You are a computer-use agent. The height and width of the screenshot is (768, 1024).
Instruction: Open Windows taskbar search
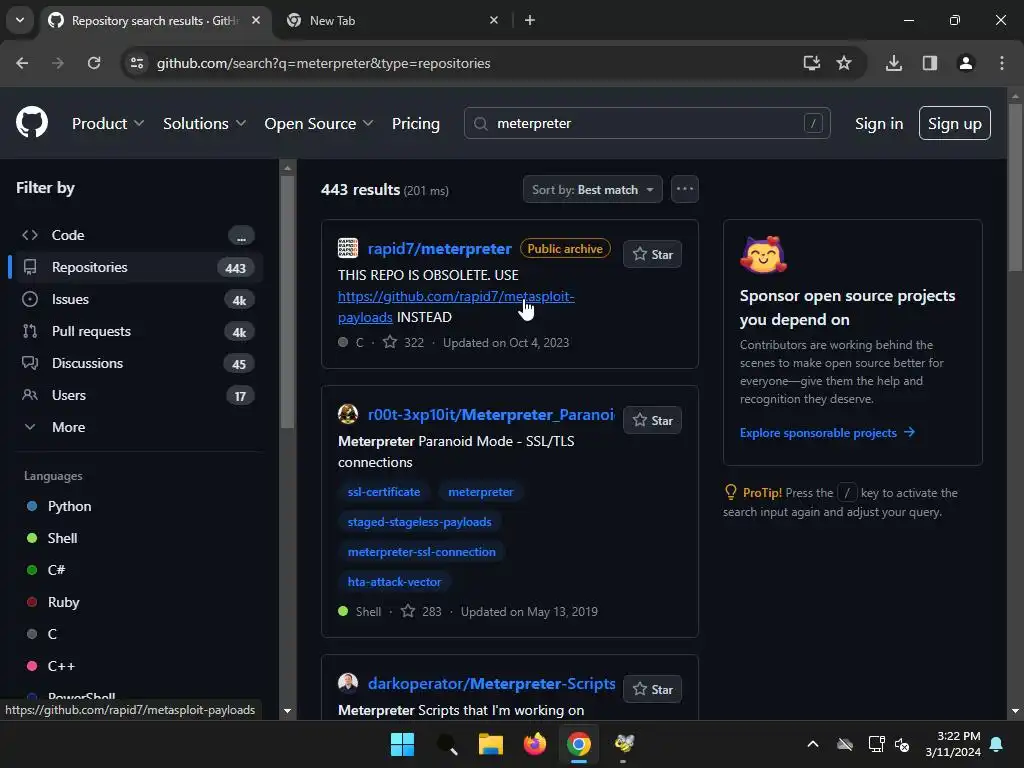(447, 744)
